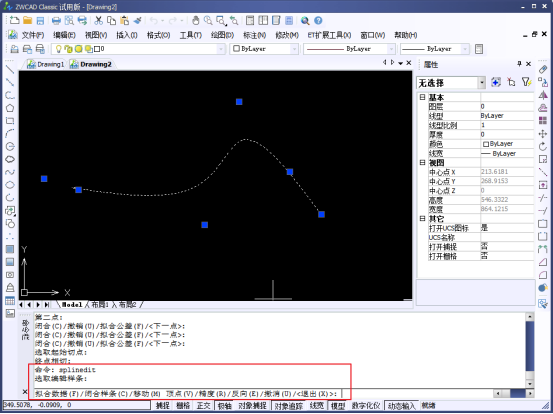
Task: Select the Rotate tool in right toolbar
Action: (x=543, y=146)
